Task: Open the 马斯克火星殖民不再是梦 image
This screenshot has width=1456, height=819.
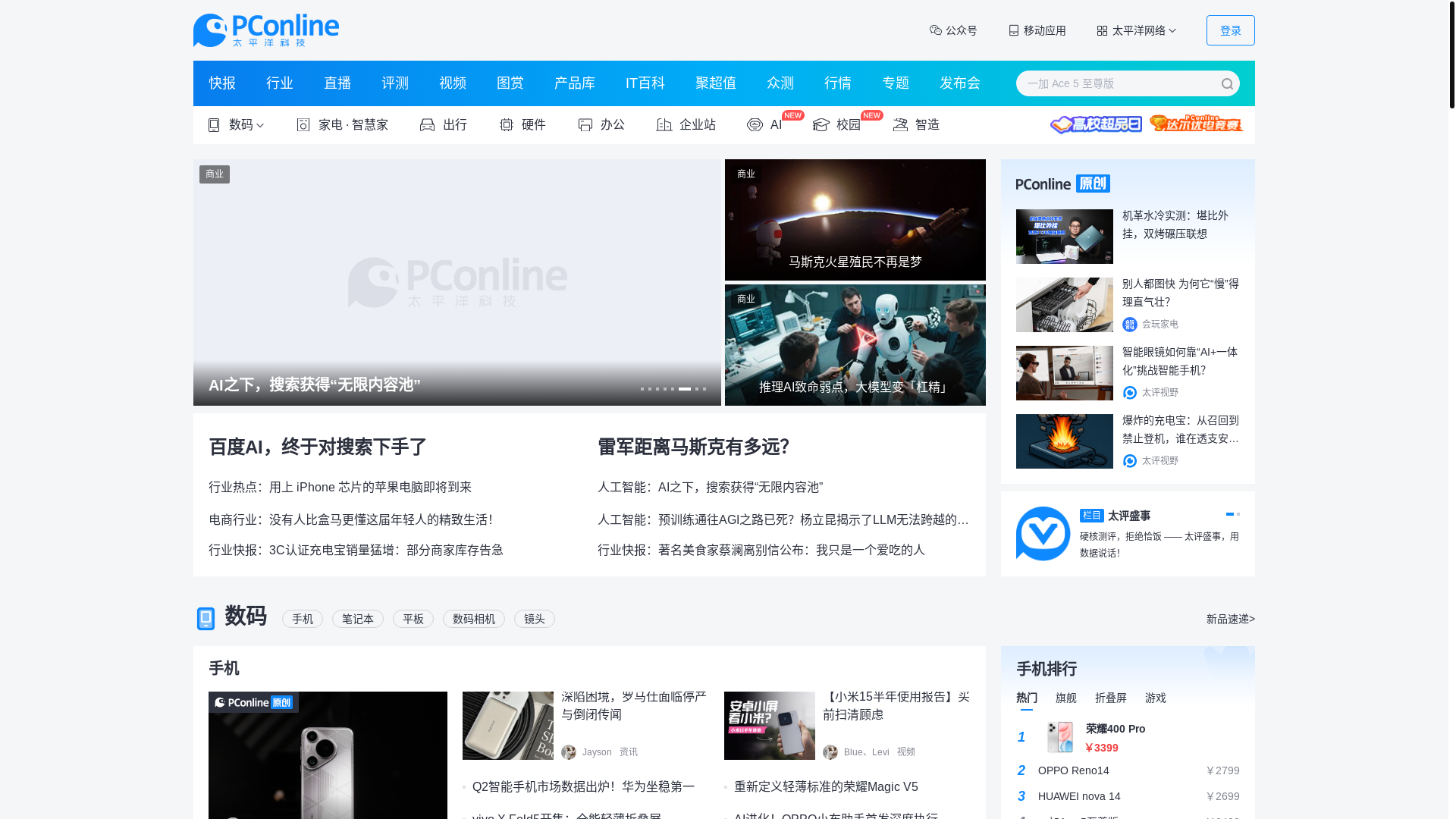Action: coord(855,220)
